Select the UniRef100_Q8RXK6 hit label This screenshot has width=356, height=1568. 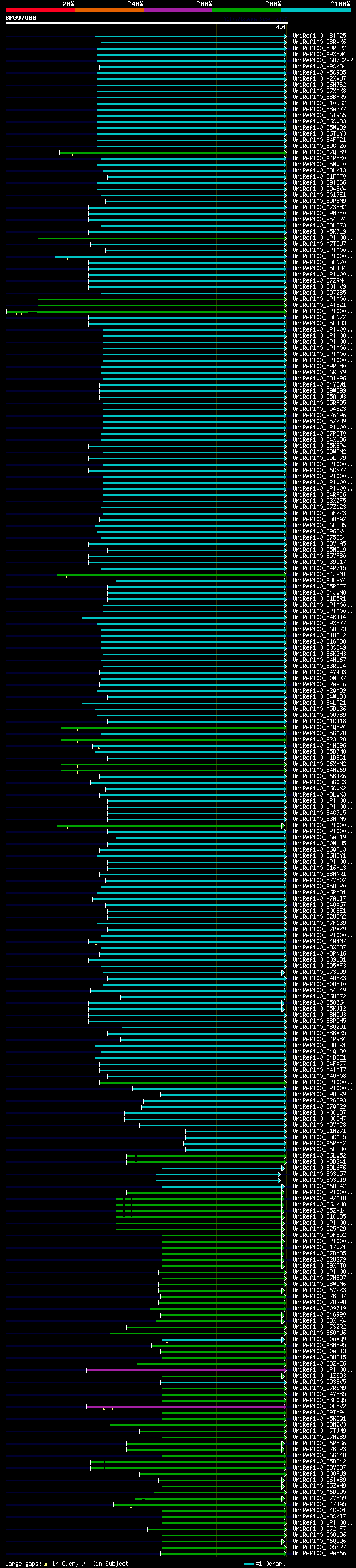pyautogui.click(x=319, y=42)
